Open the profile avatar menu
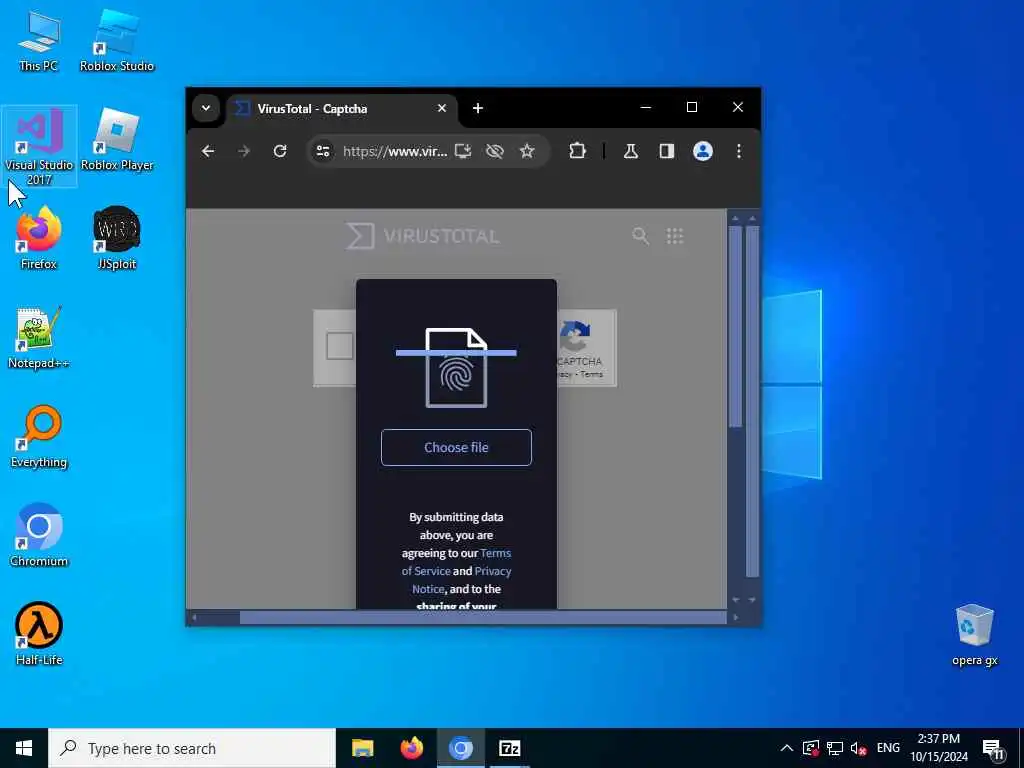The height and width of the screenshot is (768, 1024). (x=703, y=152)
